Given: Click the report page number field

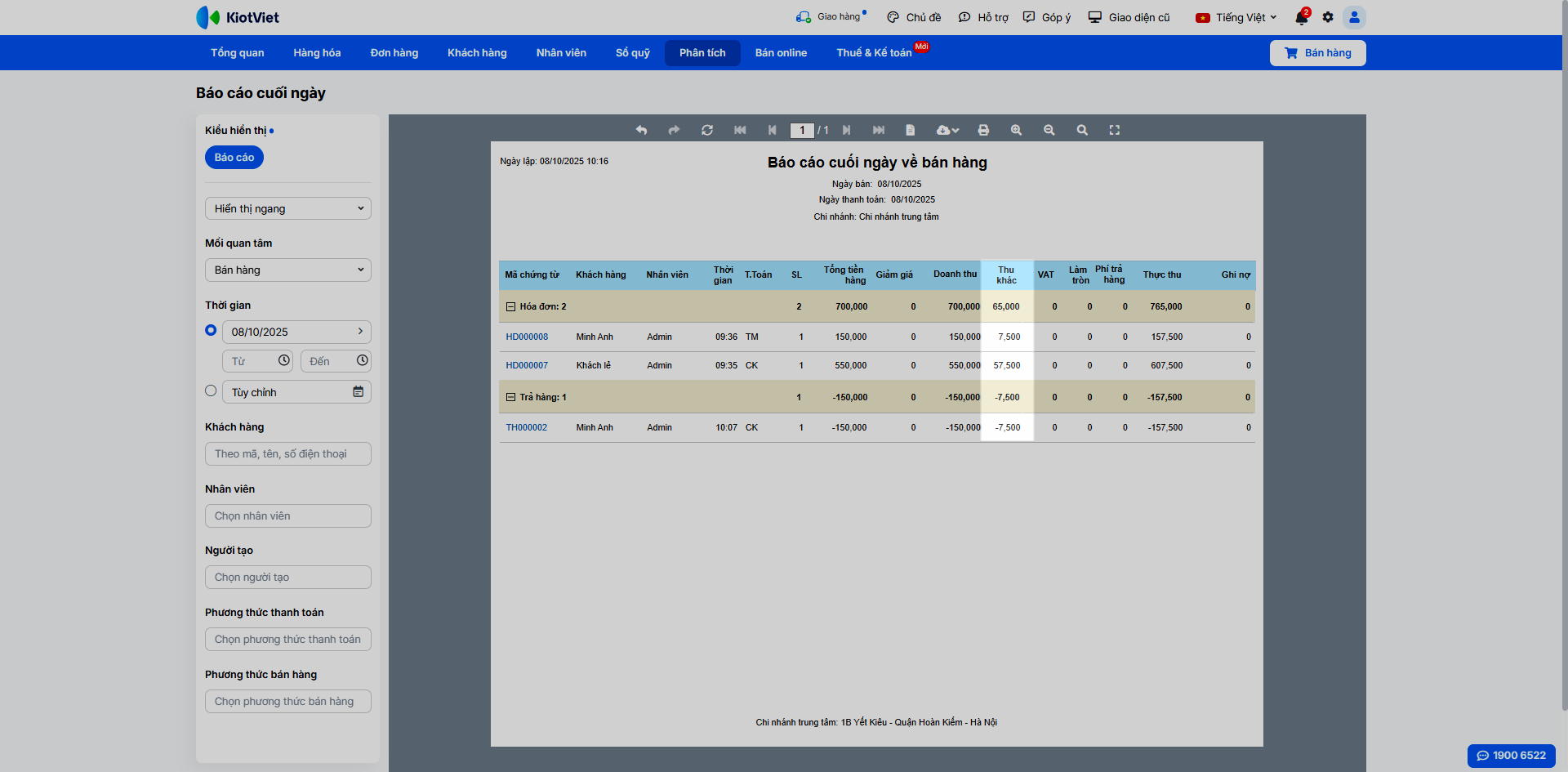Looking at the screenshot, I should coord(802,130).
